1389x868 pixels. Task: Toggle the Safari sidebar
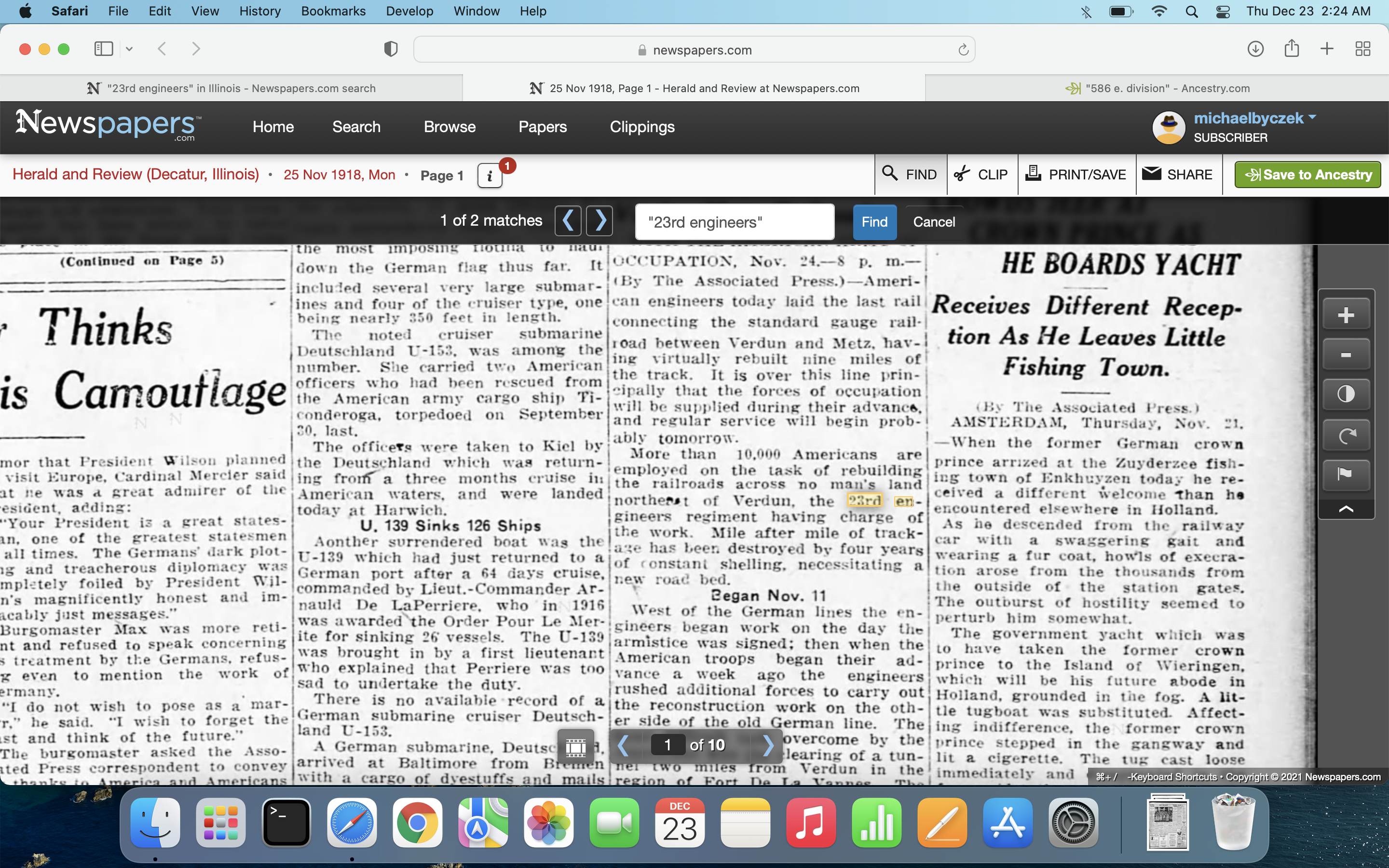(x=104, y=49)
